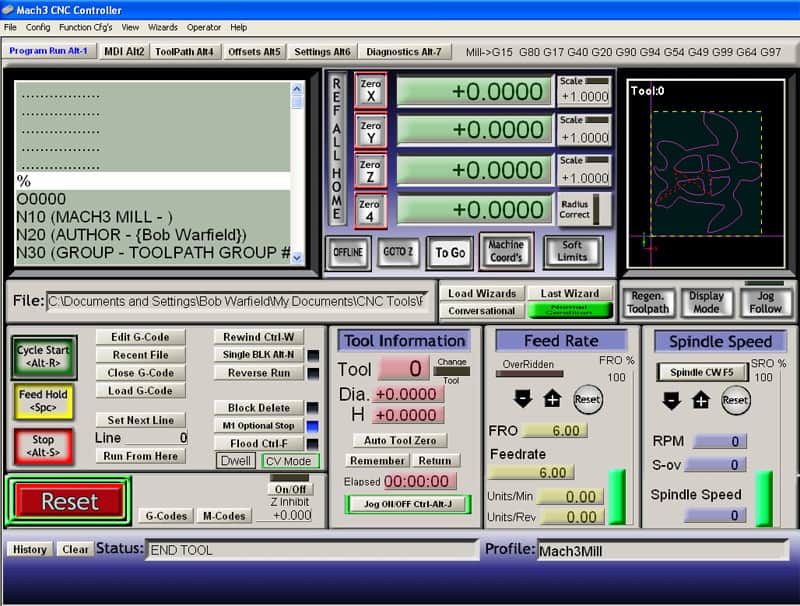Select Machine Coord's display
Viewport: 800px width, 606px height.
(506, 252)
